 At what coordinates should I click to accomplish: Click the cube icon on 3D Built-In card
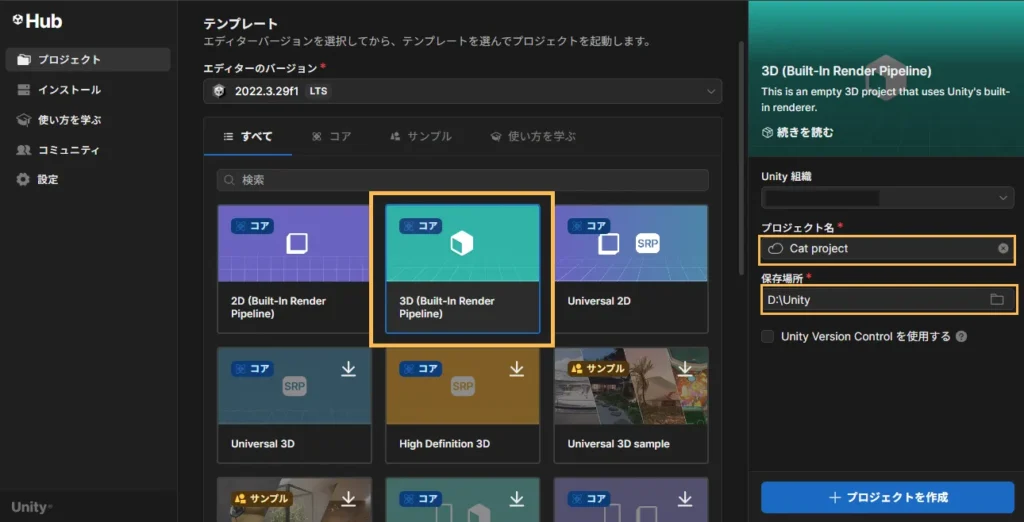tap(462, 244)
